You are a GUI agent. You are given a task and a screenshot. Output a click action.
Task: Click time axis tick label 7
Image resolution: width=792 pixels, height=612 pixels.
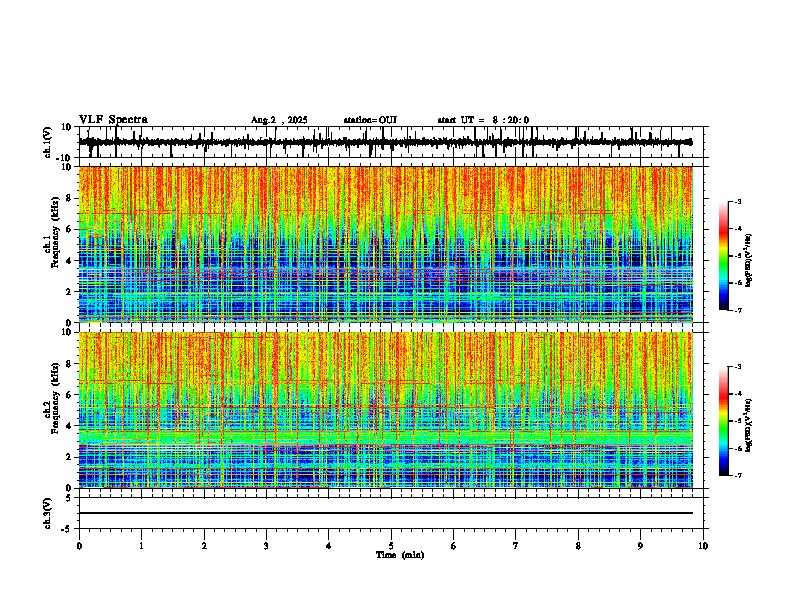click(516, 546)
